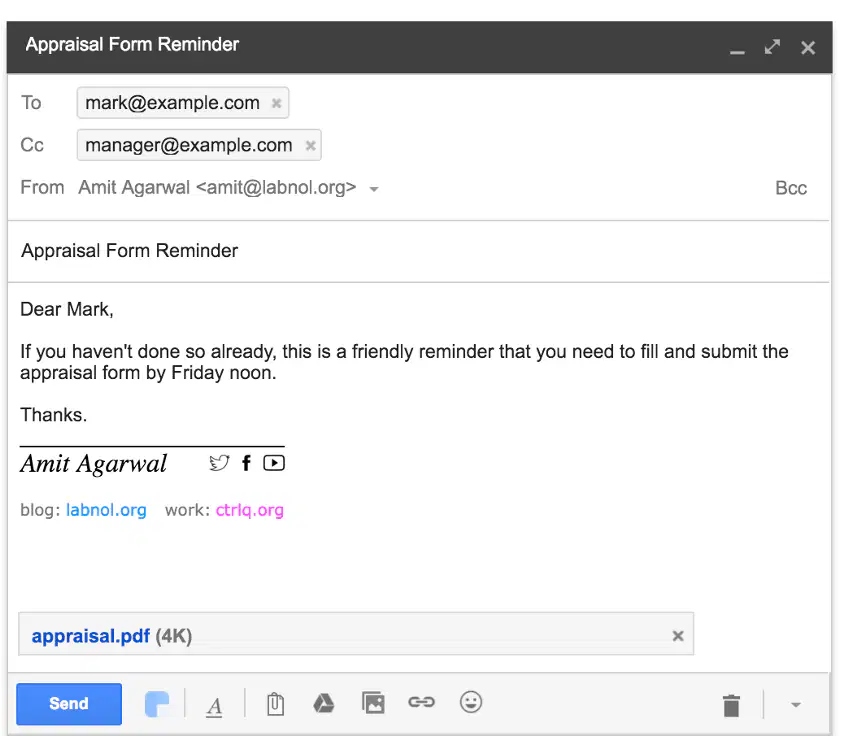
Task: Insert a photo with the image icon
Action: (x=373, y=703)
